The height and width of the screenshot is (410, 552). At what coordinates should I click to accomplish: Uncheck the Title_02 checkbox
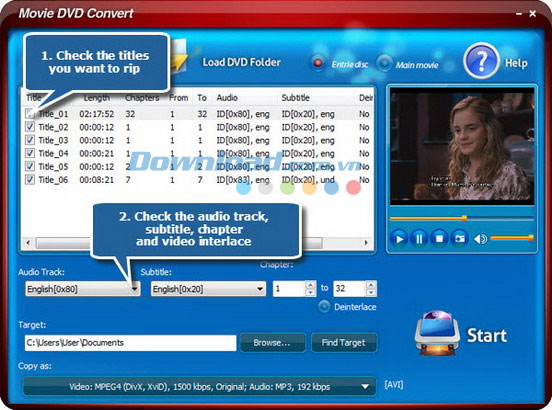point(30,127)
